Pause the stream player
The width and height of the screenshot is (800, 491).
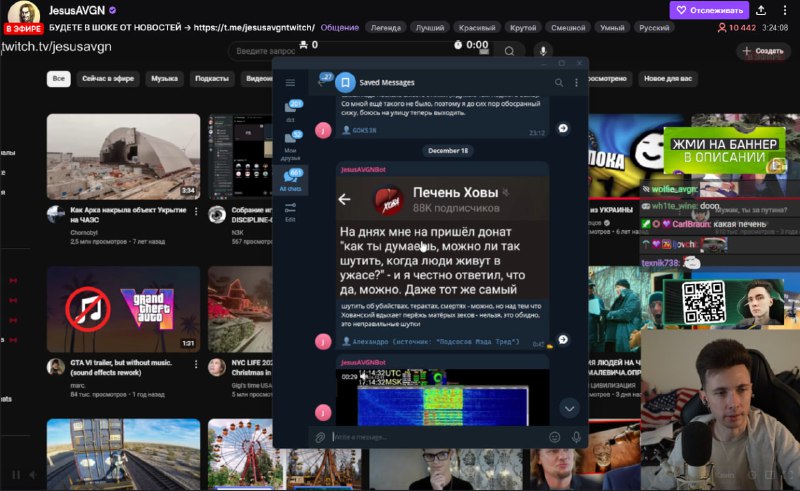(x=16, y=475)
